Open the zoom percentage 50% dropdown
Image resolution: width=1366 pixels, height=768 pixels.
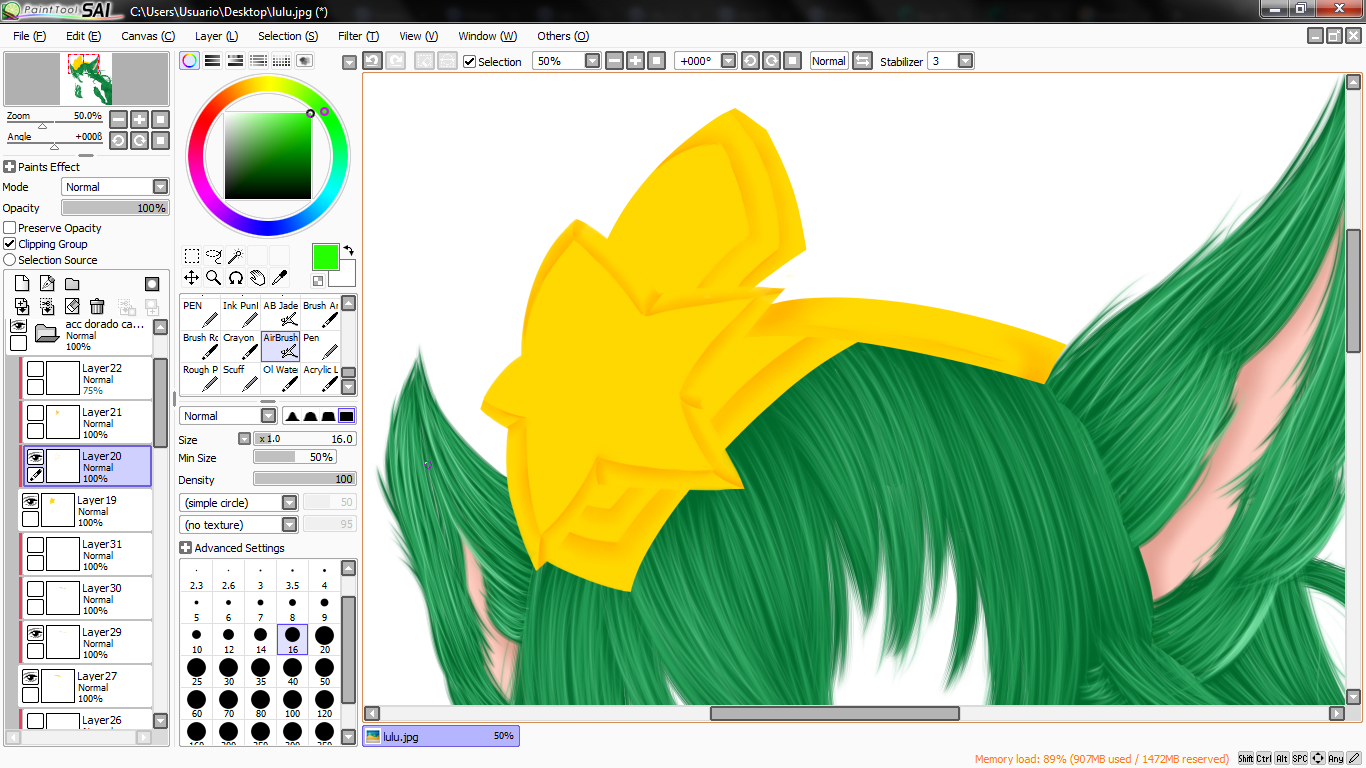click(592, 61)
